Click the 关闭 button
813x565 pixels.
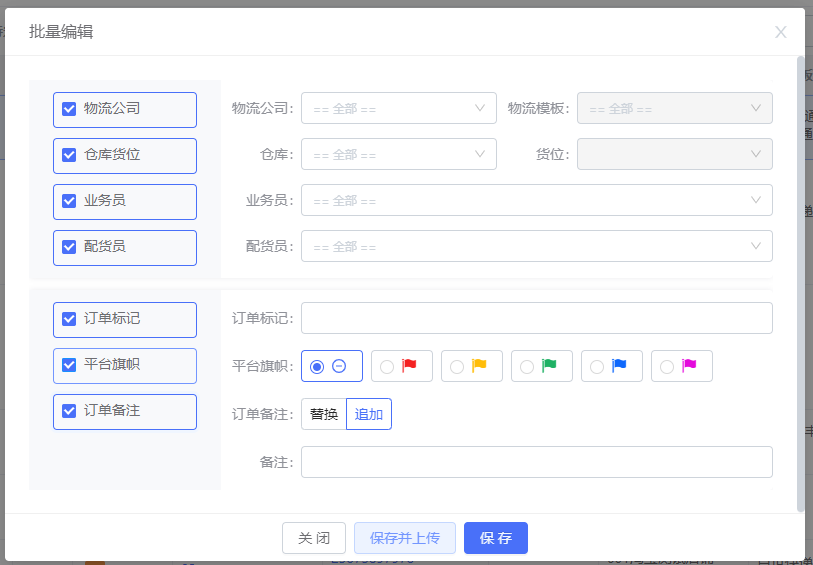click(314, 538)
